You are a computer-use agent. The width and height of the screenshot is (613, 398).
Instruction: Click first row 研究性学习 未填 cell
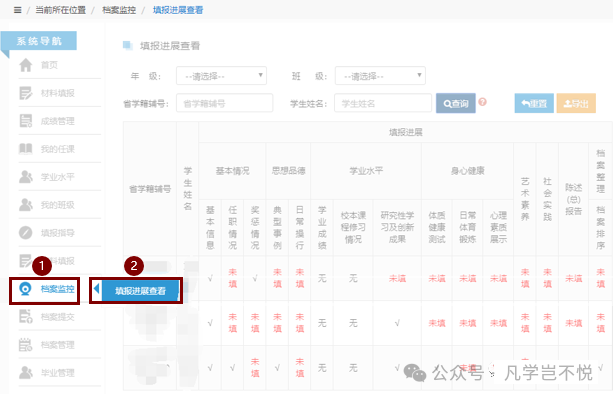pyautogui.click(x=397, y=278)
